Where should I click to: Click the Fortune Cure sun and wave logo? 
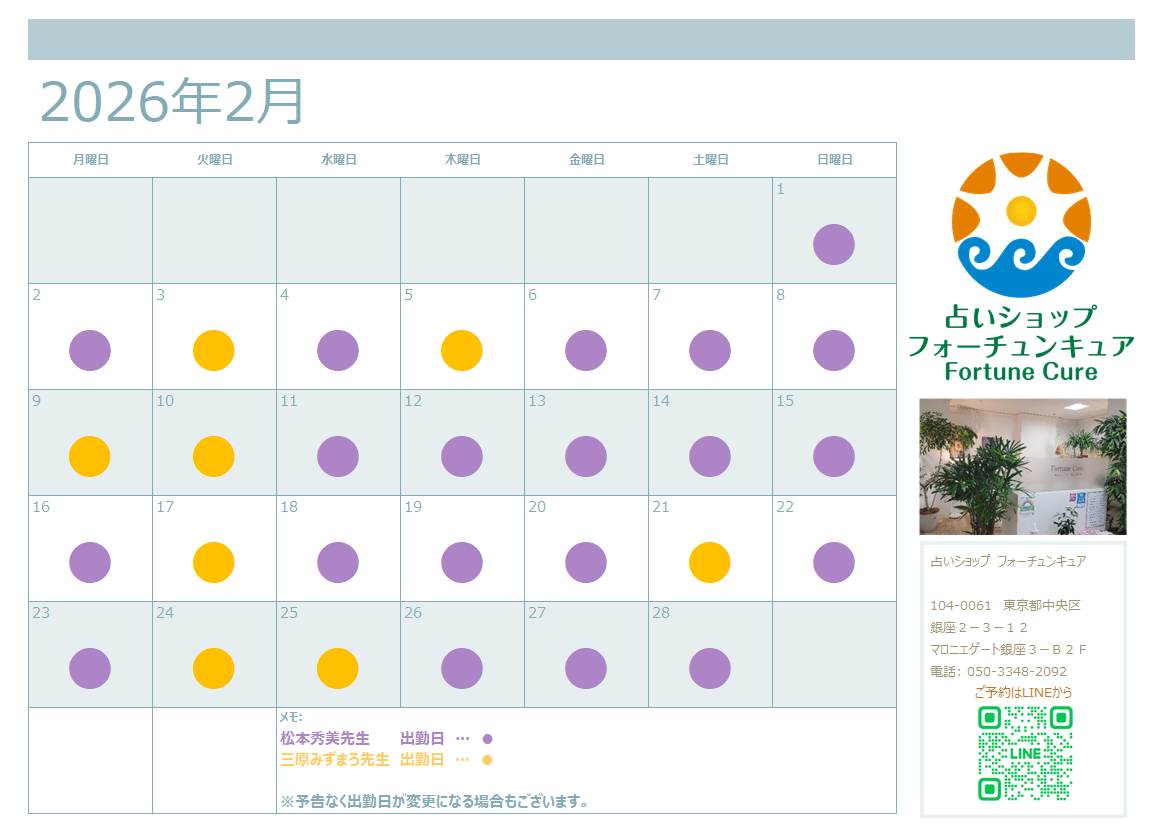pos(1021,225)
